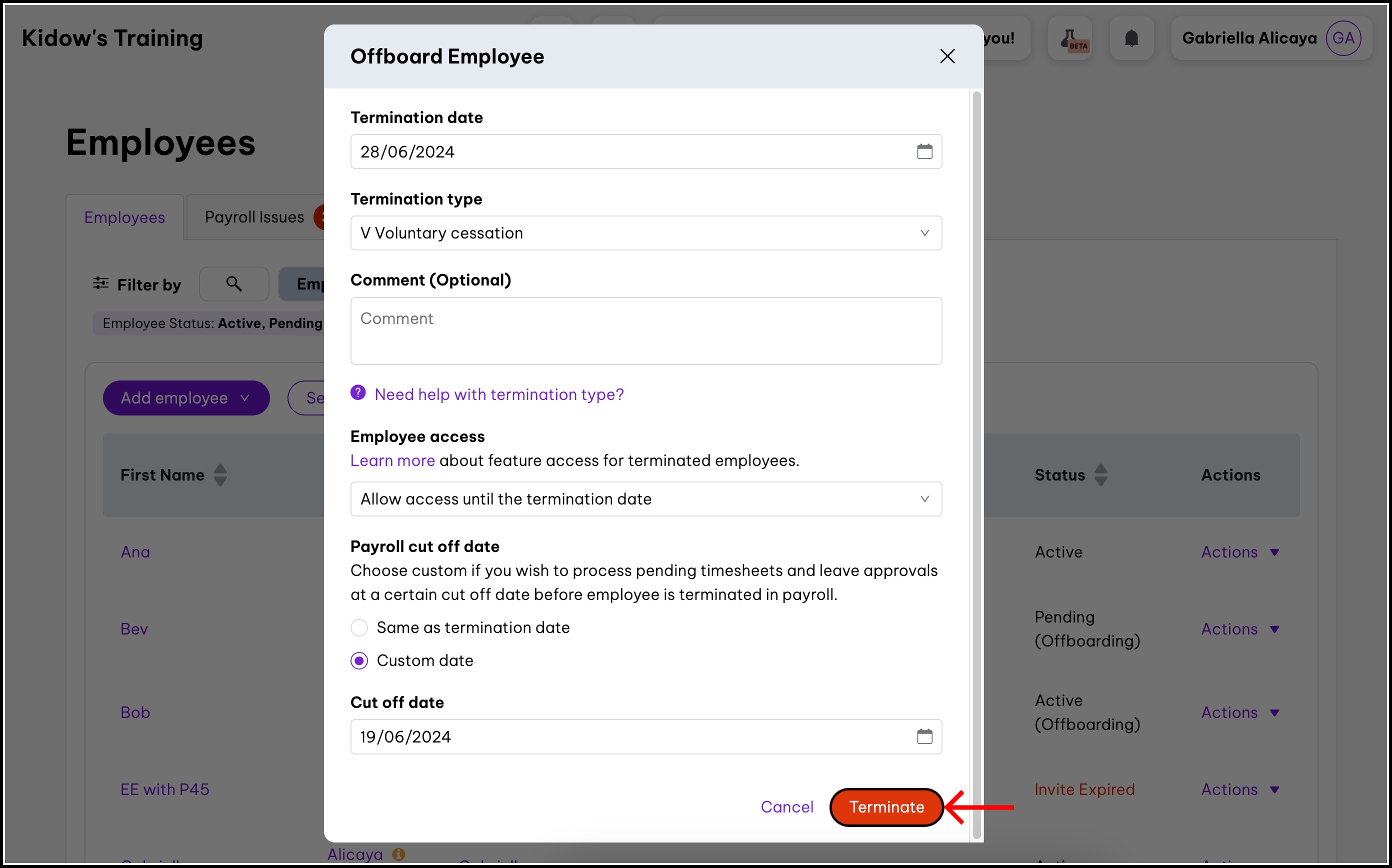Open the Employees tab
The image size is (1392, 868).
click(x=124, y=217)
